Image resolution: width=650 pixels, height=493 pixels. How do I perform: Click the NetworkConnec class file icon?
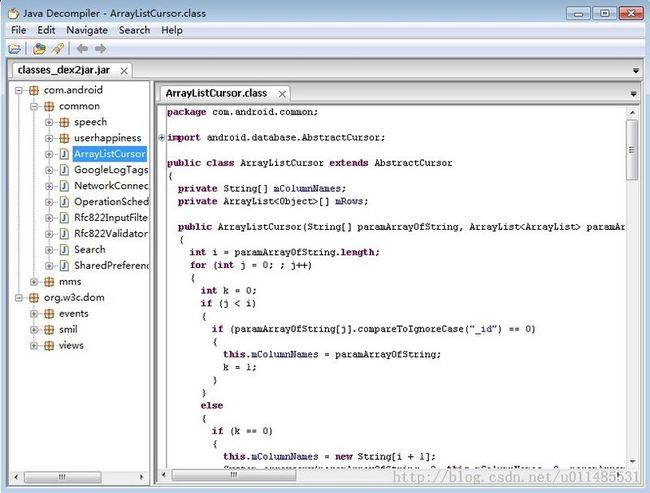point(64,186)
